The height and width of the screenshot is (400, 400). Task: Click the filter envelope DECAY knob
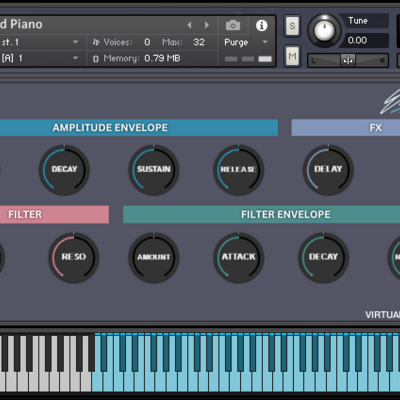pyautogui.click(x=323, y=257)
